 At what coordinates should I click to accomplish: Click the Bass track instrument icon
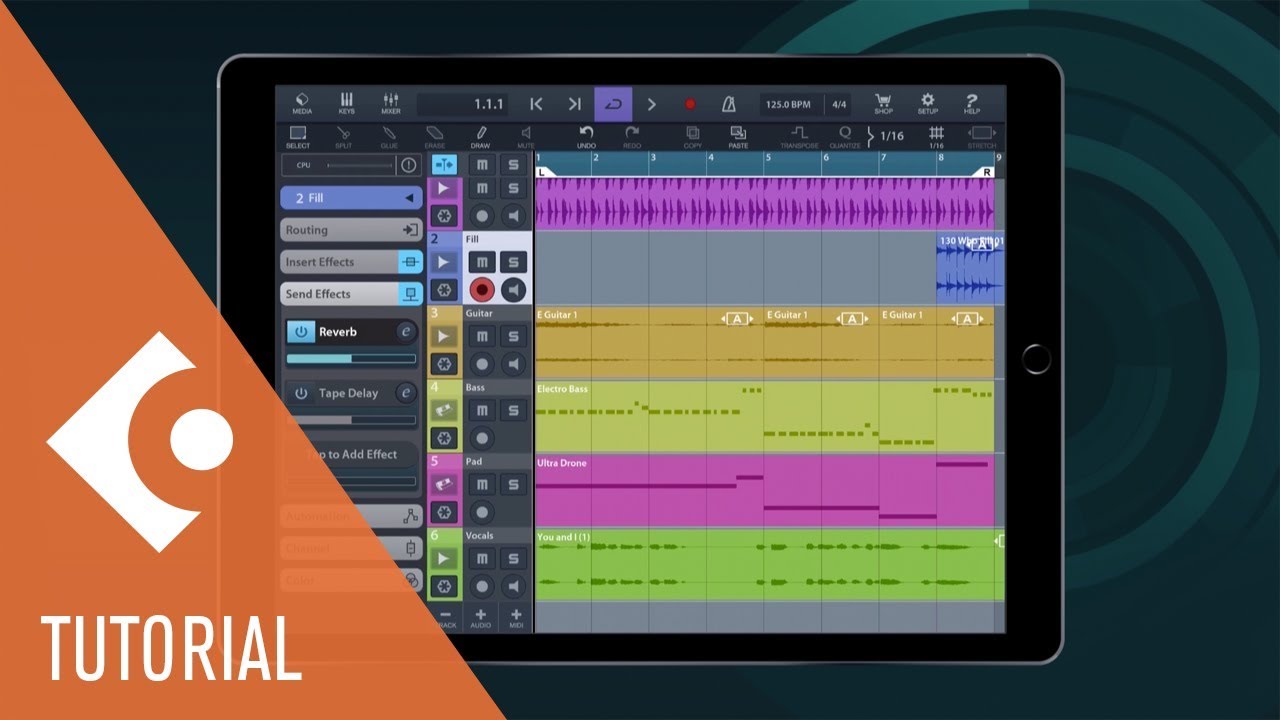[445, 410]
